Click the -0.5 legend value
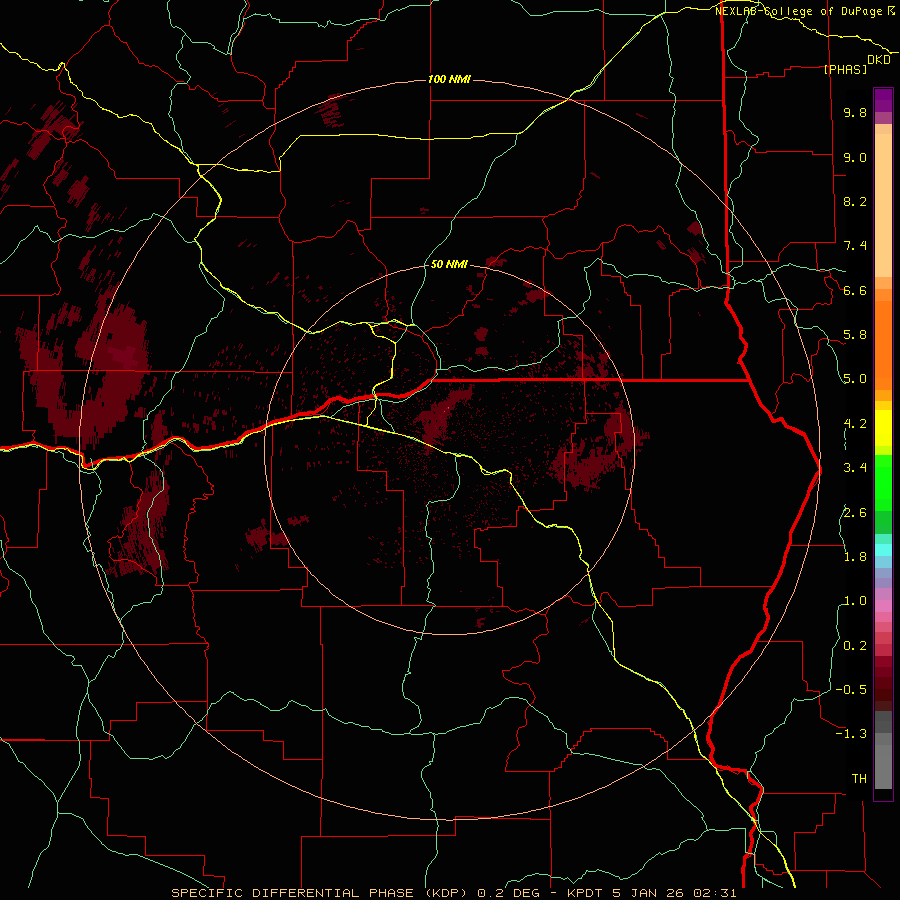Screen dimensions: 900x900 tap(851, 690)
